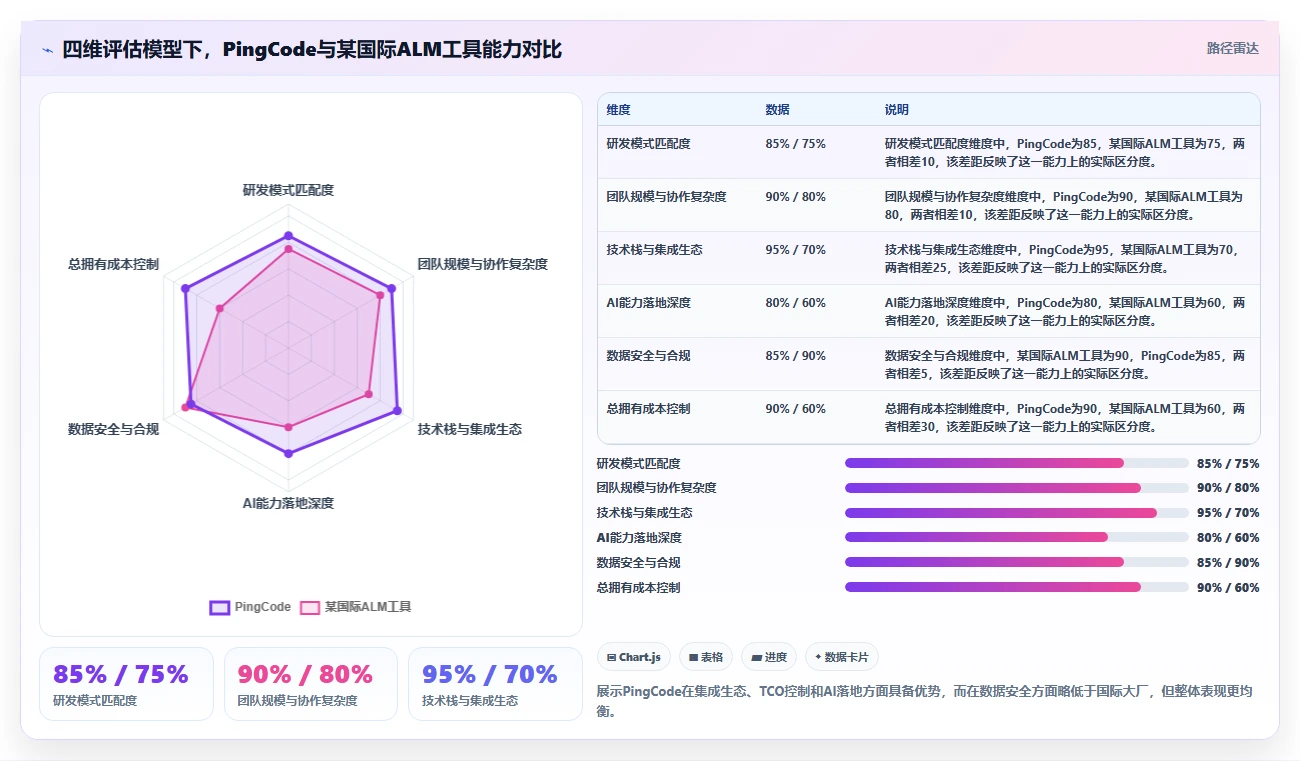Click the 研发模式匹配度 description text in table
This screenshot has width=1300, height=761.
point(1065,152)
